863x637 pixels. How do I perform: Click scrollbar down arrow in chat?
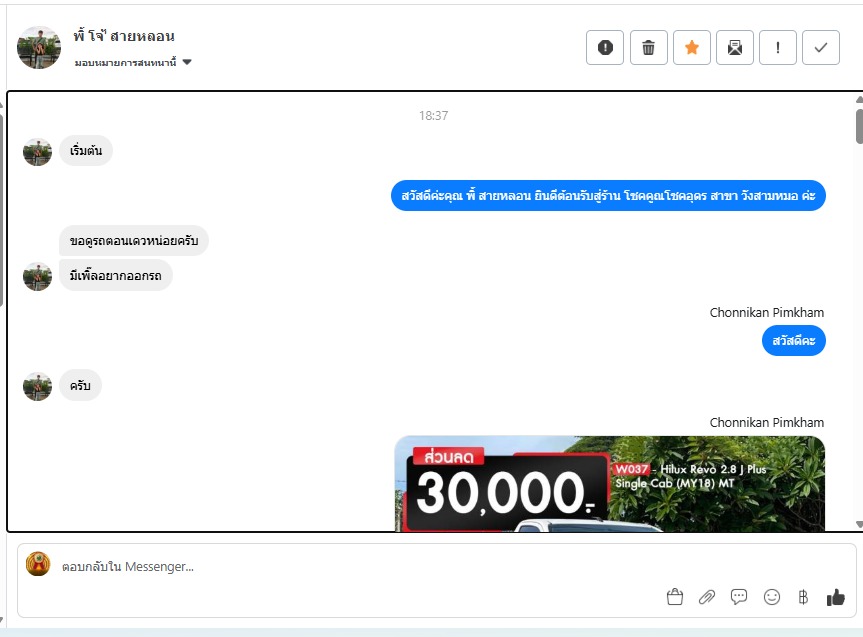[859, 525]
